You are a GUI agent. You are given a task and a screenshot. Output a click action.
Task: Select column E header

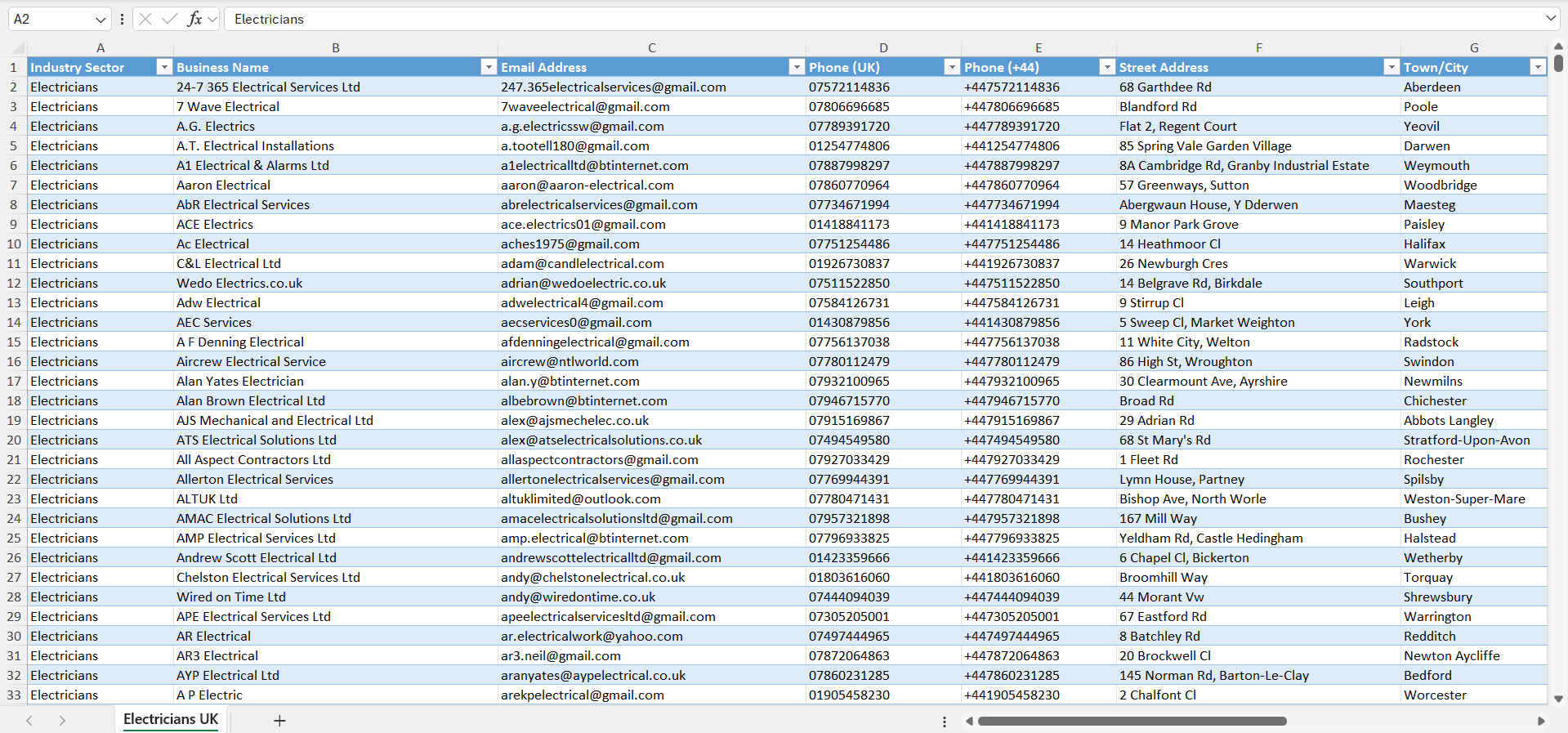(1039, 47)
